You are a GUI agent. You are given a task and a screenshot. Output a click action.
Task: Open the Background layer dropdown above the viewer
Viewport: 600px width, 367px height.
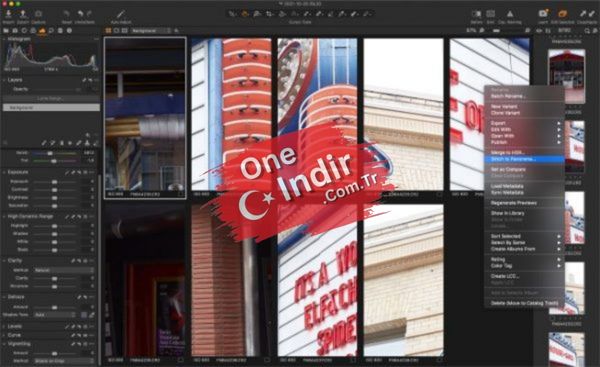pyautogui.click(x=151, y=31)
